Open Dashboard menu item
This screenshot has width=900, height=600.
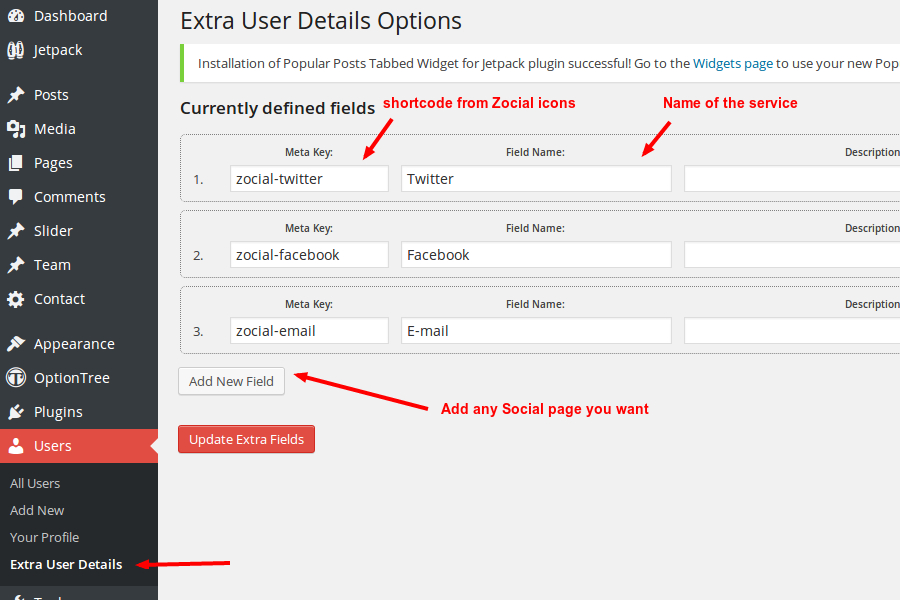tap(71, 16)
